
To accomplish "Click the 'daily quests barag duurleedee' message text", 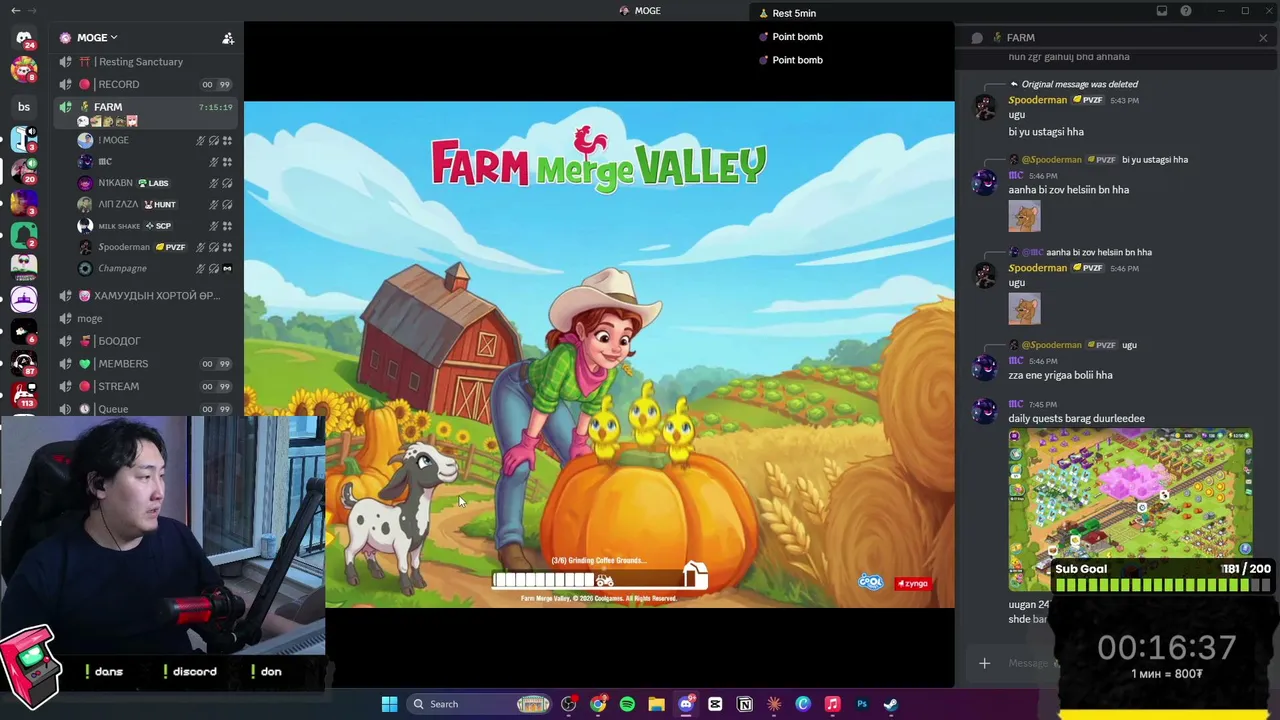I will click(x=1077, y=419).
